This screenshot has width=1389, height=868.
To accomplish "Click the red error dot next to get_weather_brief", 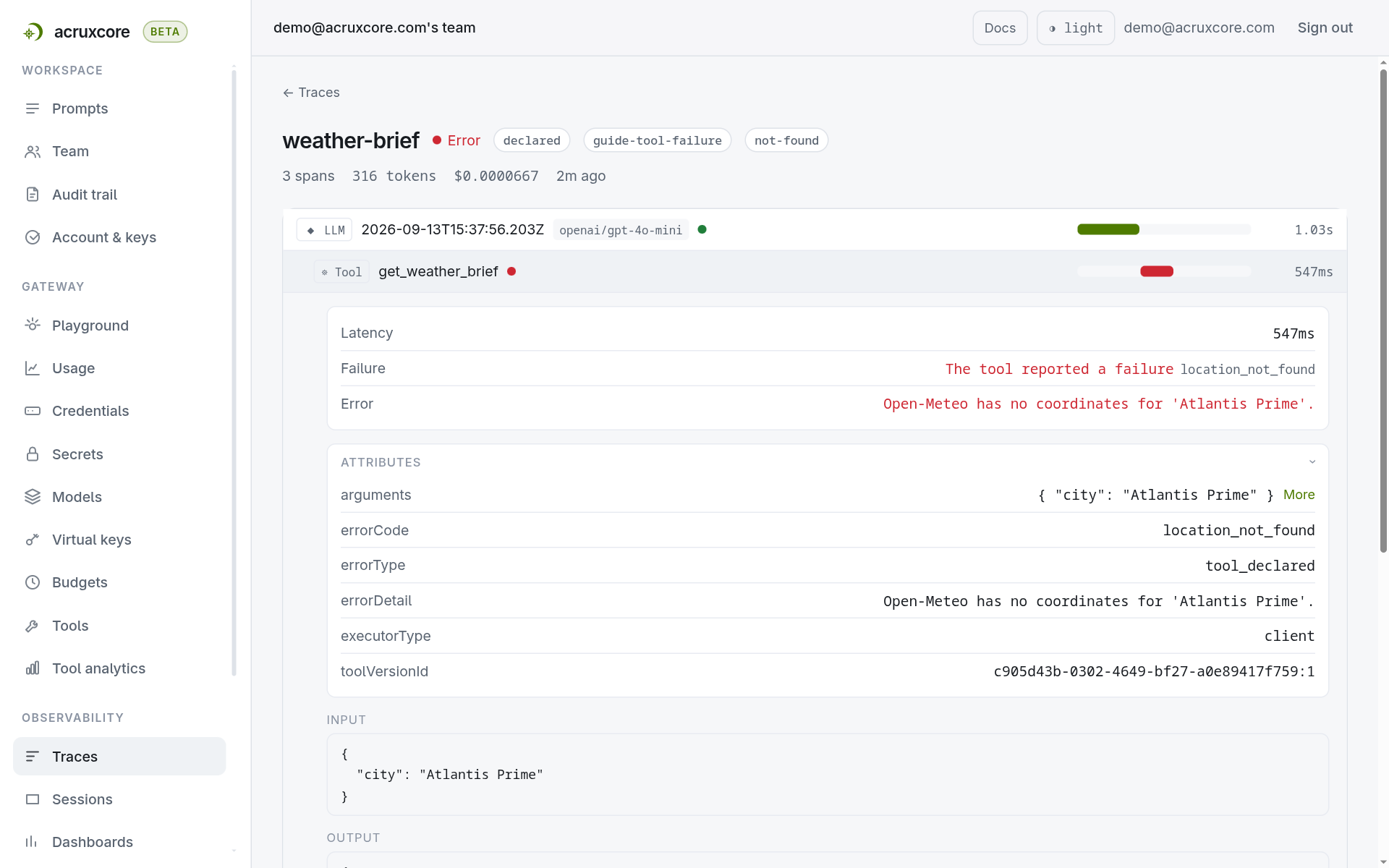I will (x=511, y=271).
